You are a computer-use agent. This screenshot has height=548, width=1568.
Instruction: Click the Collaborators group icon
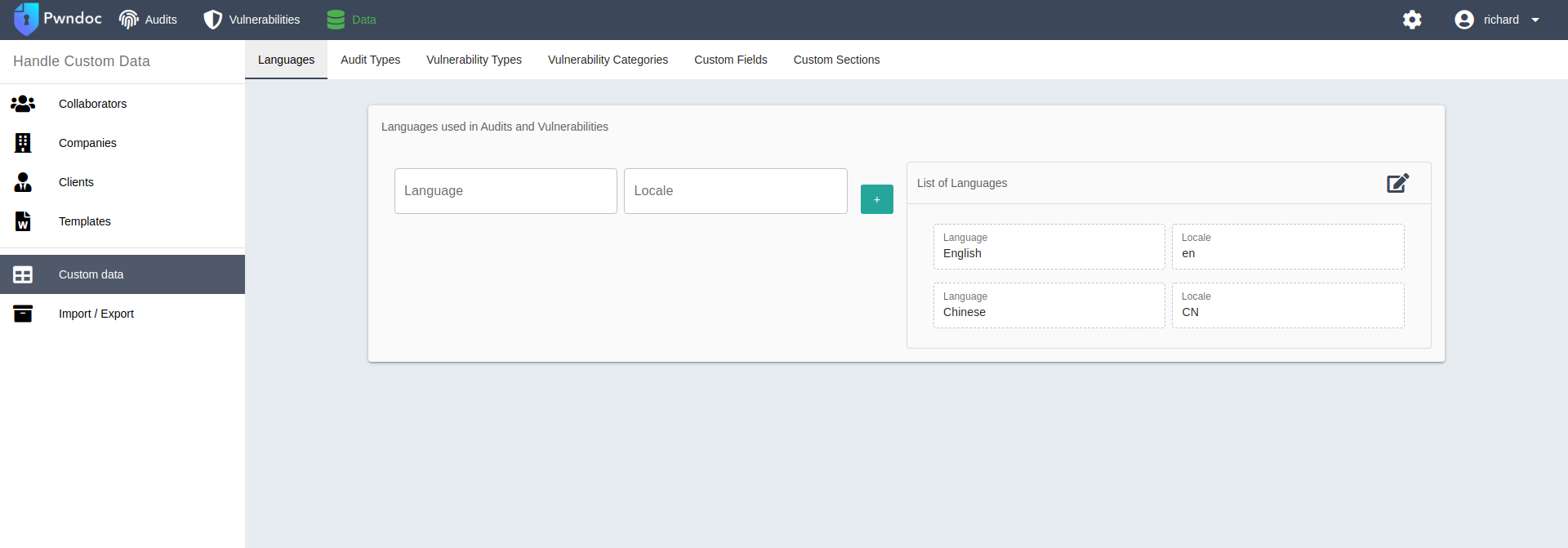tap(23, 104)
